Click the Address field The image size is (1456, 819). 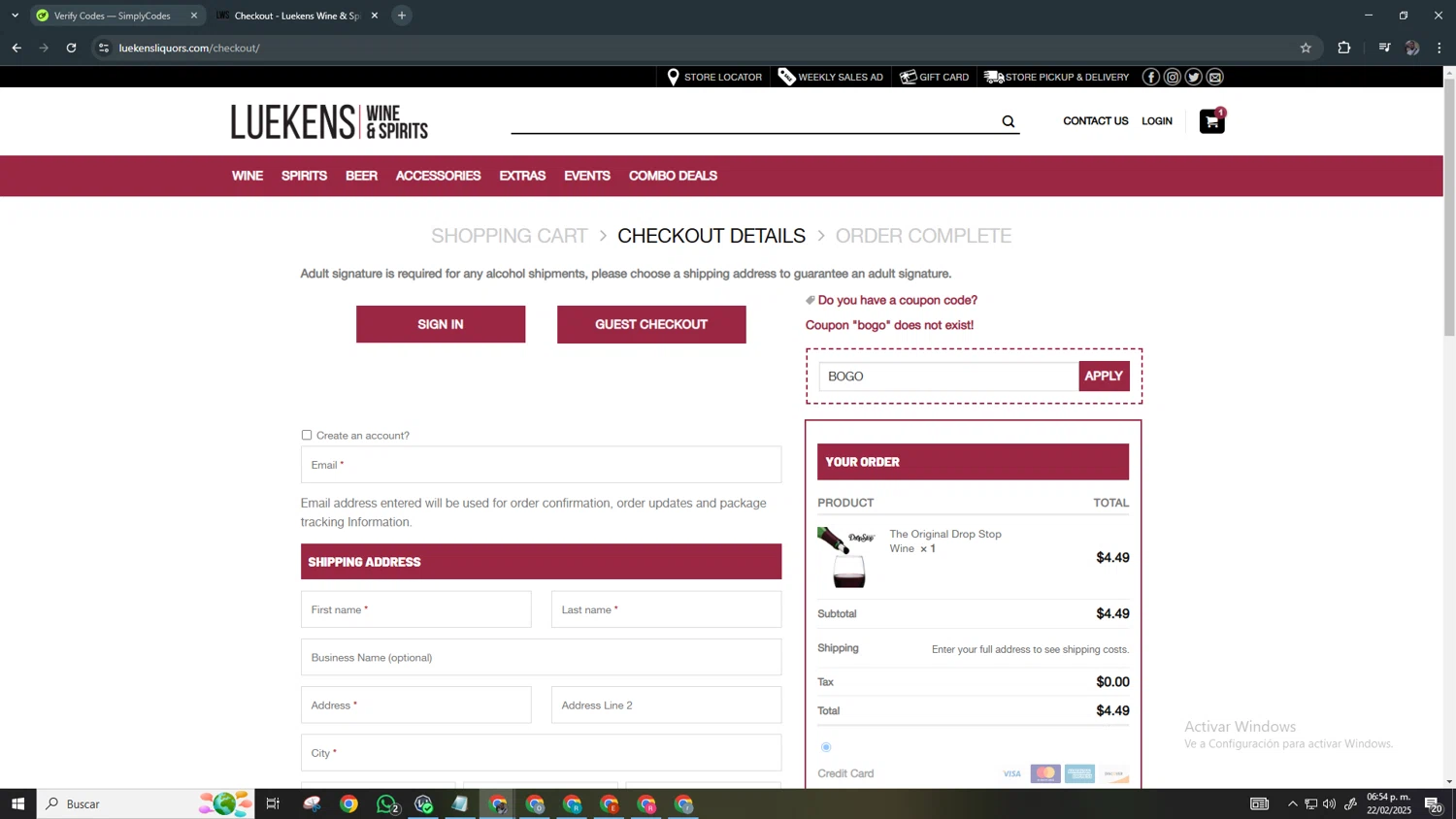415,705
